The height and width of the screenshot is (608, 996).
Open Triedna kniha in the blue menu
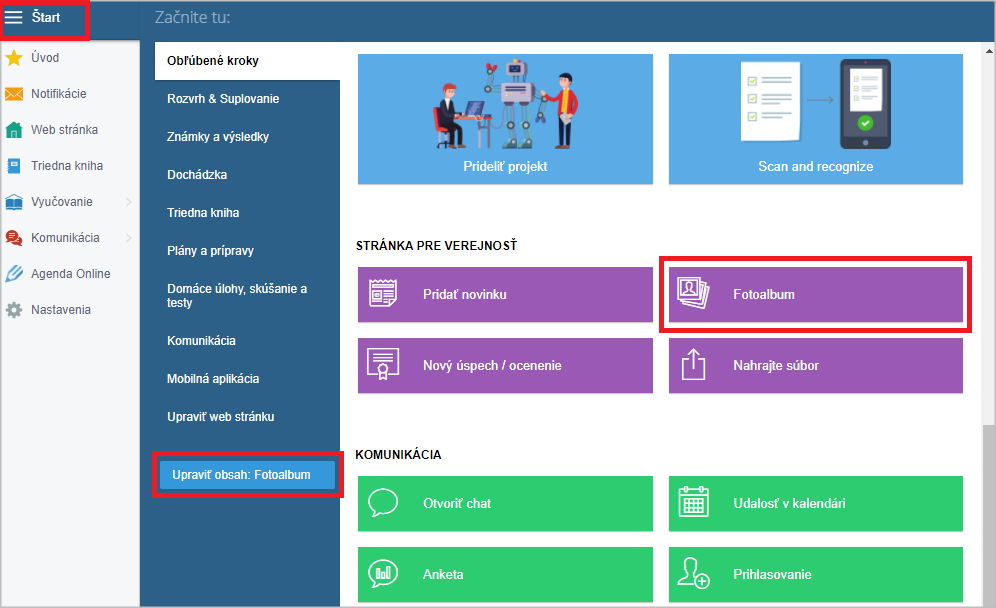tap(203, 213)
